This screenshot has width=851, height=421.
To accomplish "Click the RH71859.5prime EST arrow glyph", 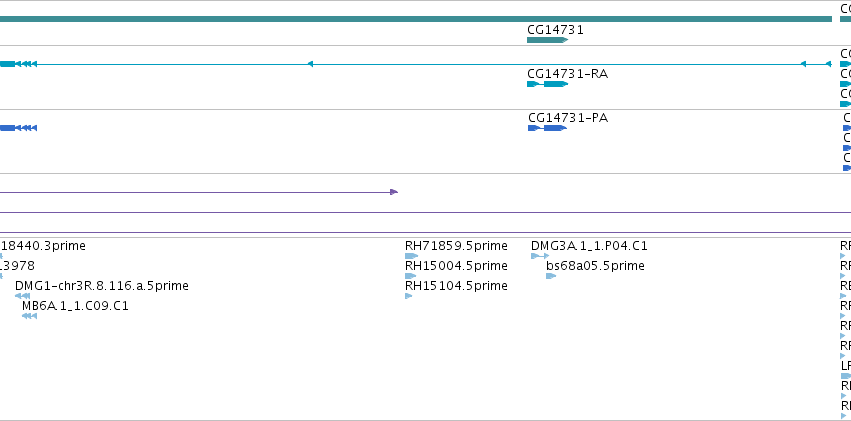I will point(411,256).
